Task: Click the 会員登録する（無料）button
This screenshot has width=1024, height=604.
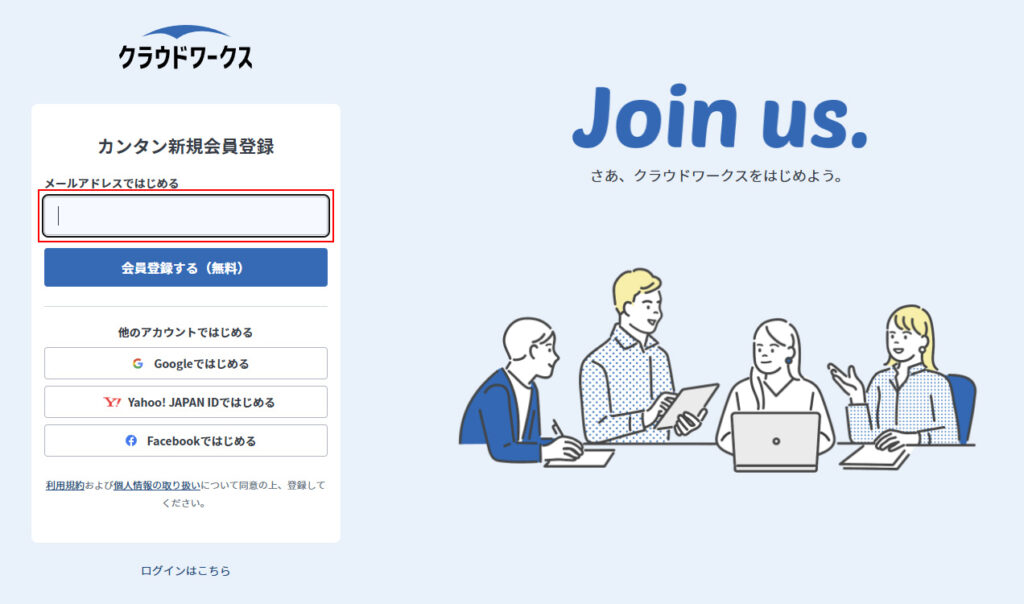Action: 186,268
